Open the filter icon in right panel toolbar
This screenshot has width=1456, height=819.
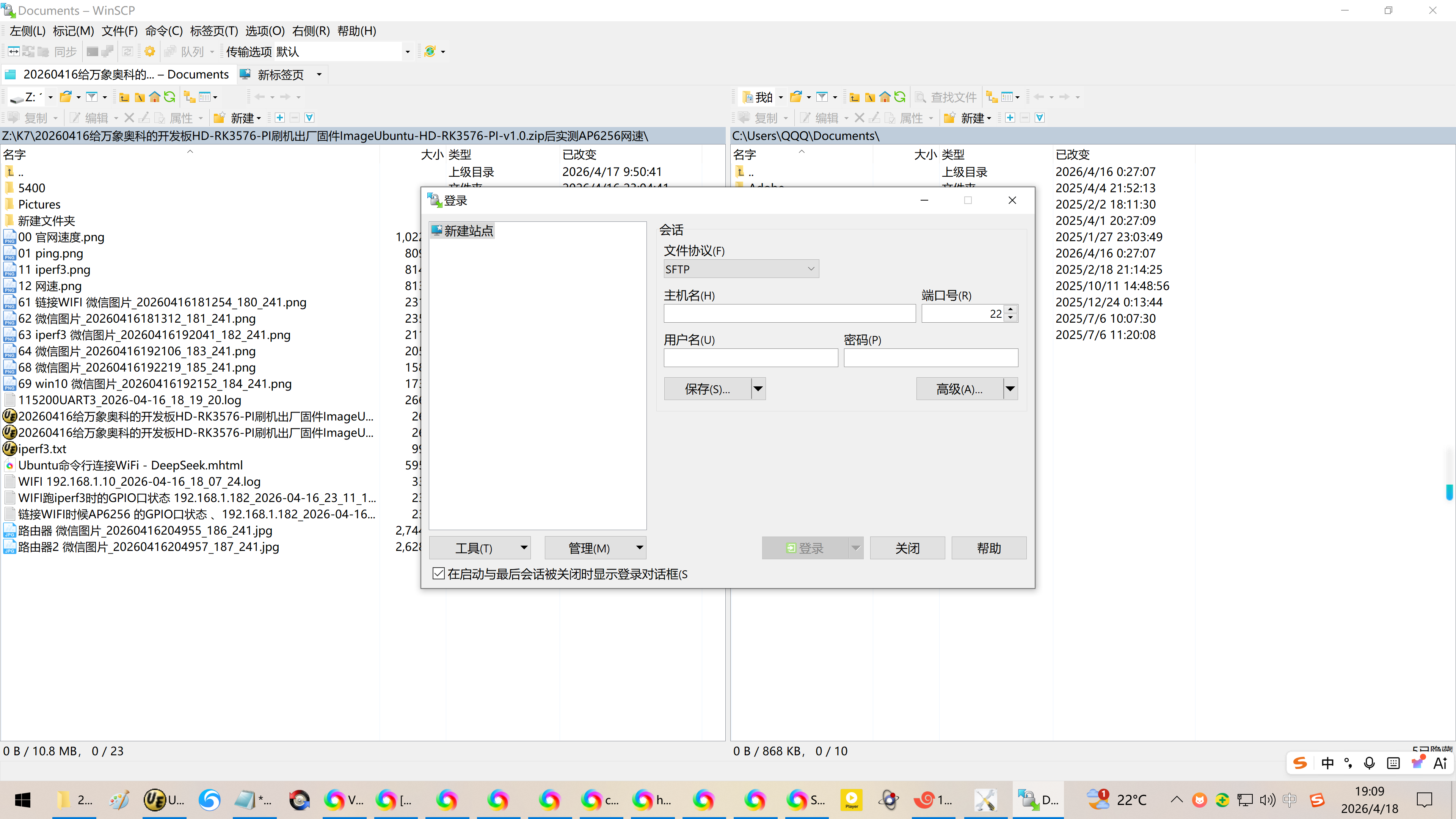click(x=822, y=97)
